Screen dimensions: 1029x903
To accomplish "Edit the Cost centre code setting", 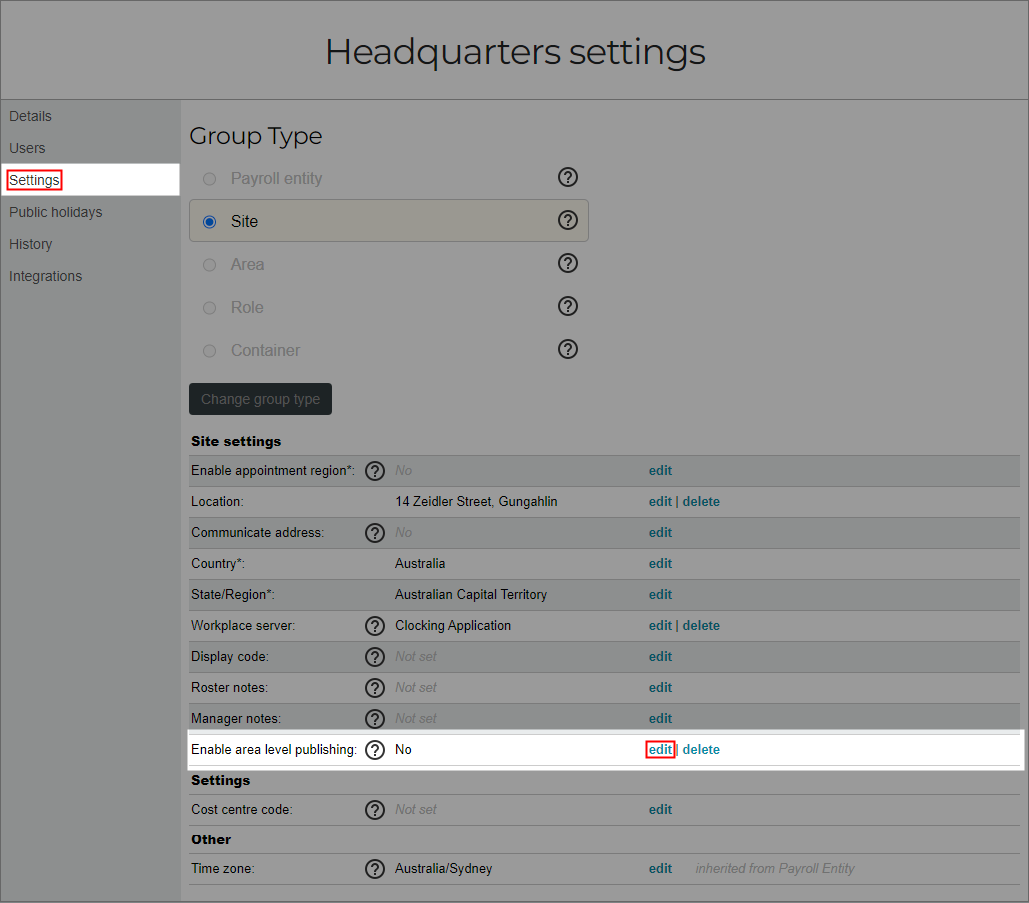I will (x=660, y=809).
